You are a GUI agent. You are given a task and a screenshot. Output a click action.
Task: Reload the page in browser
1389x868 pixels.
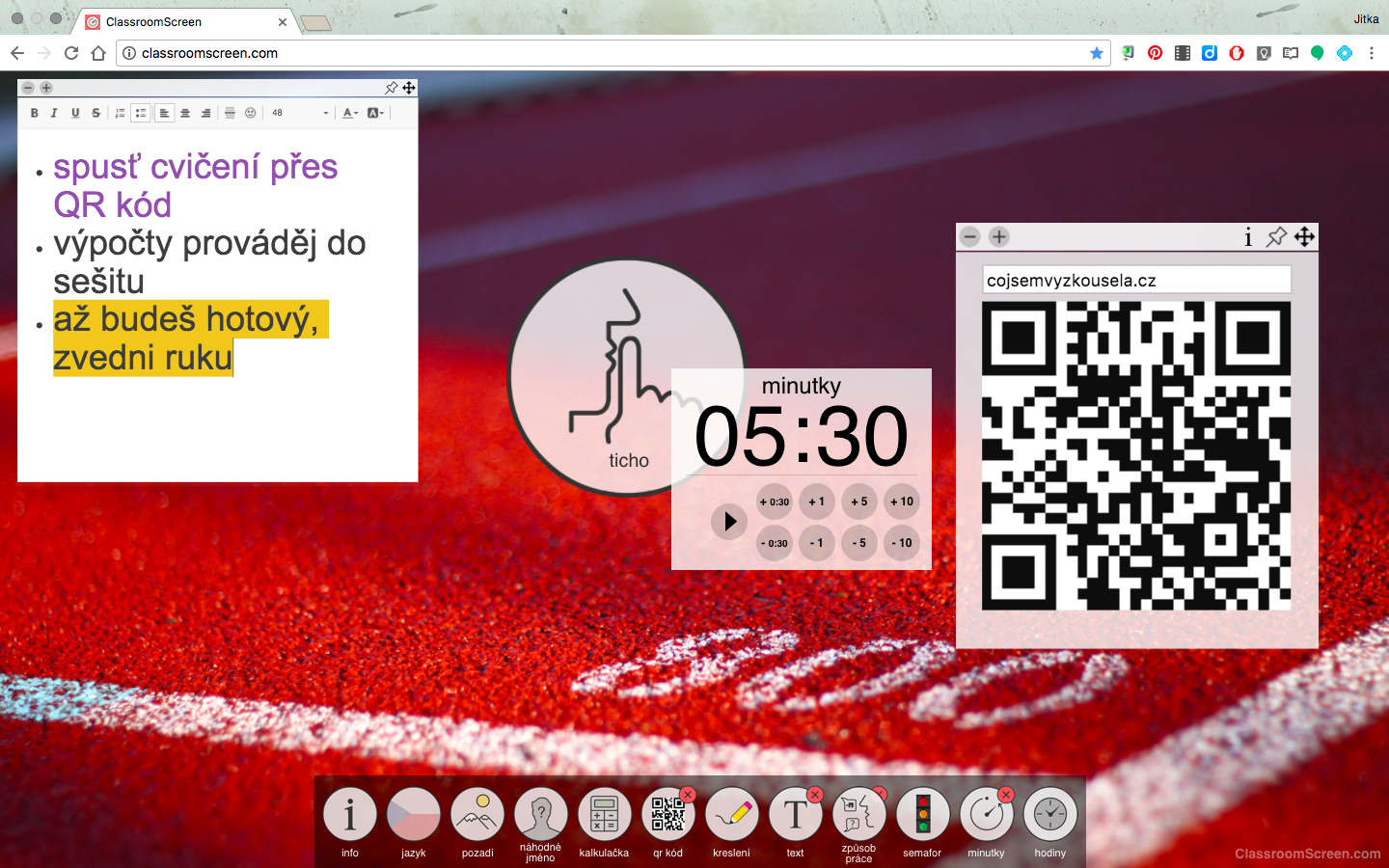point(71,53)
